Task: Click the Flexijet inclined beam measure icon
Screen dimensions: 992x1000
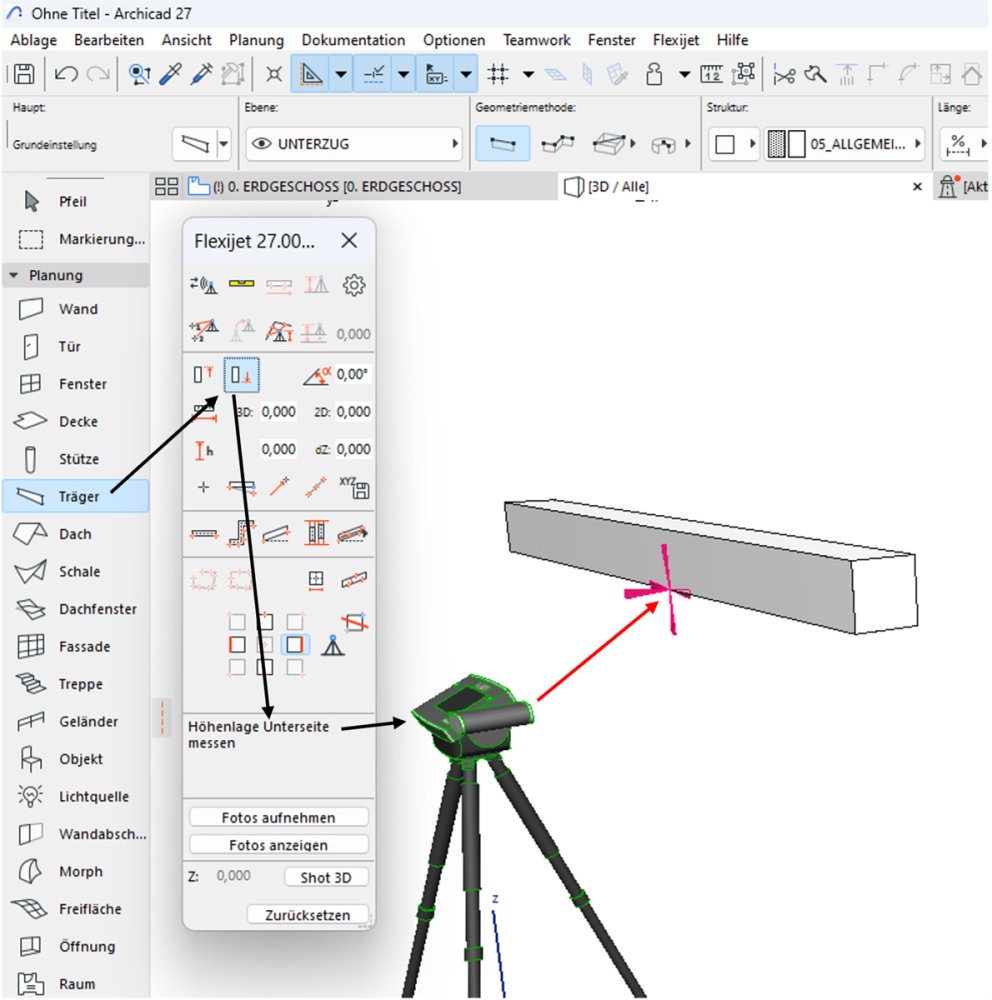Action: [278, 533]
